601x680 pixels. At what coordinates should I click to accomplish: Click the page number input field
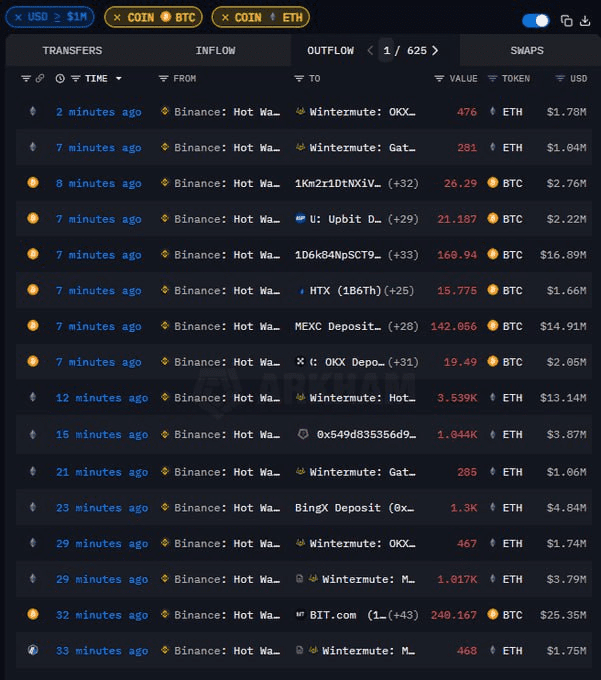click(x=387, y=50)
